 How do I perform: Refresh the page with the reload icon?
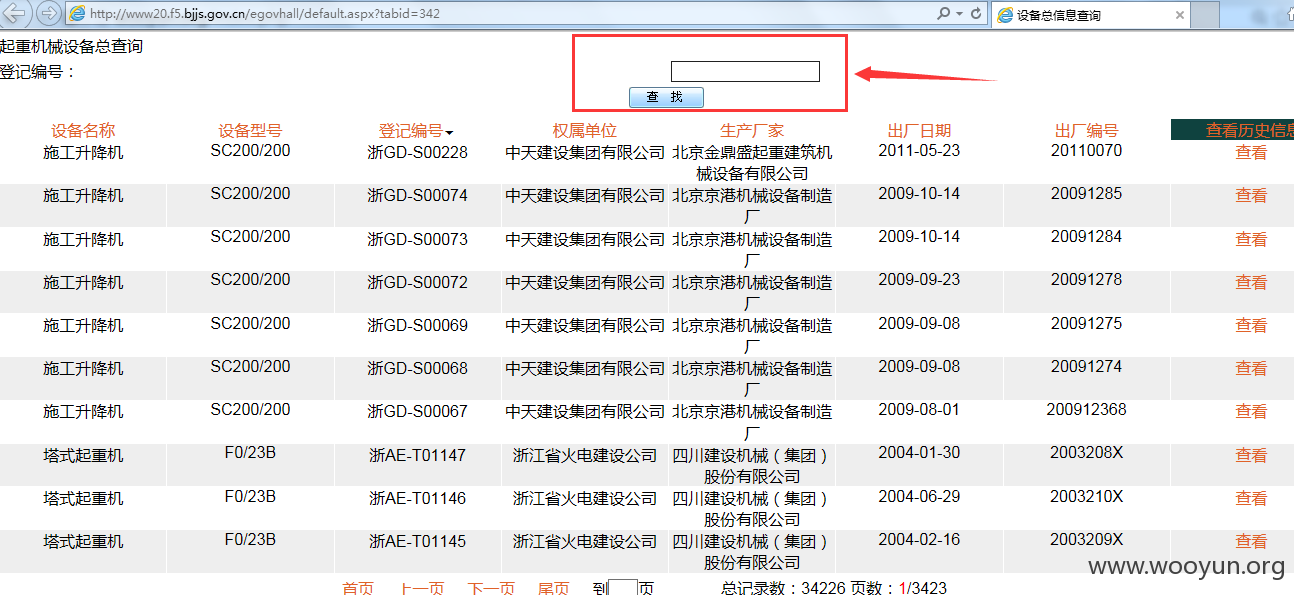tap(976, 14)
